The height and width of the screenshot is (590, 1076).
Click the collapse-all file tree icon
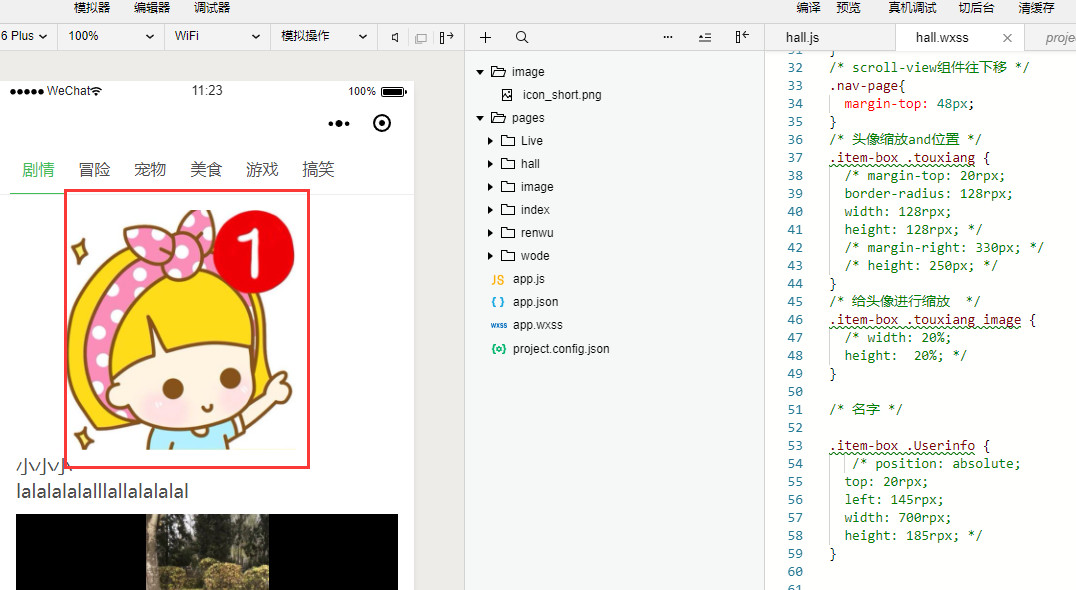tap(705, 37)
